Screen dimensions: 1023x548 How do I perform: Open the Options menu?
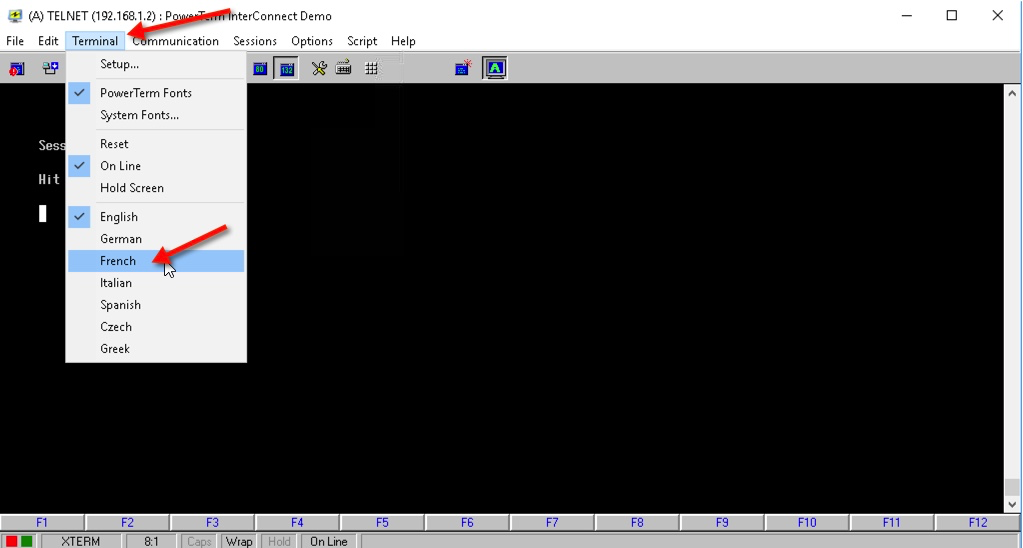coord(312,40)
